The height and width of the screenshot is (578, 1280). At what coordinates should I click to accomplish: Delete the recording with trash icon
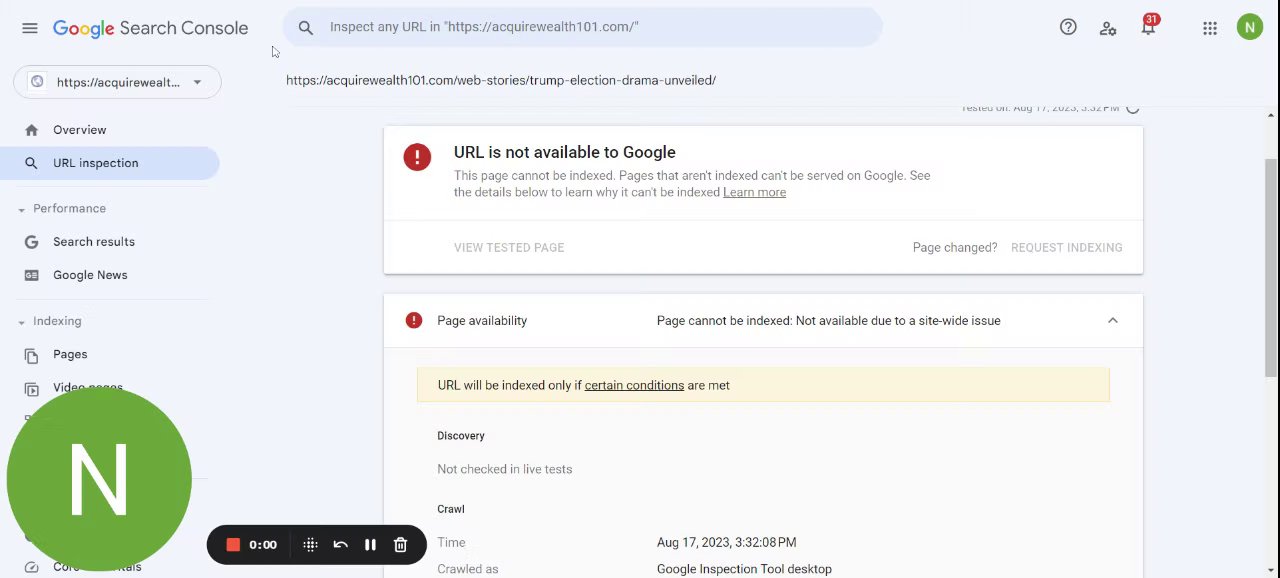coord(400,545)
